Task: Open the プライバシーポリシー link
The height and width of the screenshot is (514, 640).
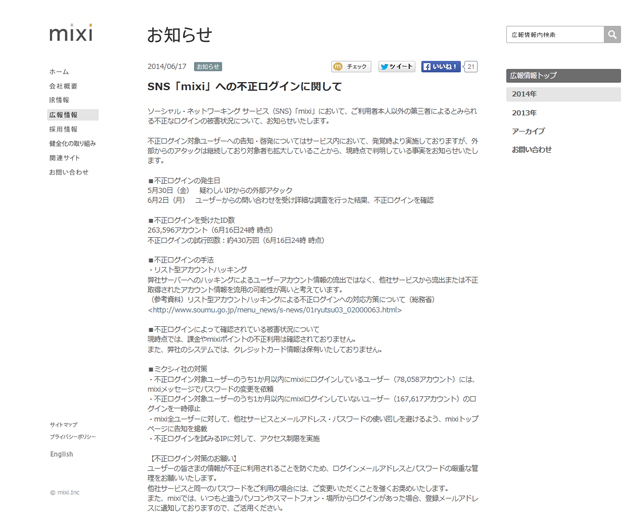Action: [73, 437]
